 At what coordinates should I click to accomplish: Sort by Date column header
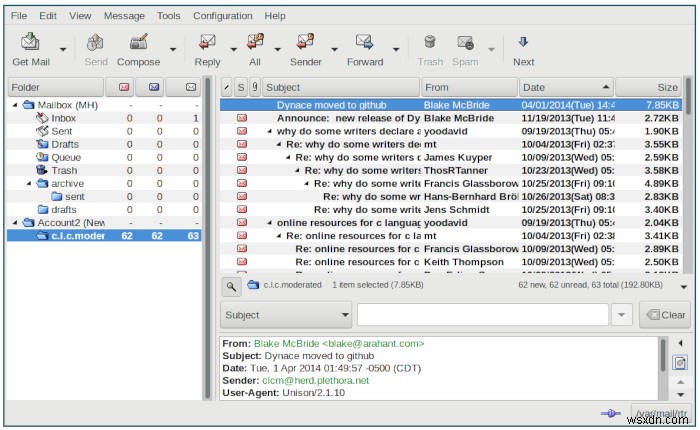pos(566,87)
